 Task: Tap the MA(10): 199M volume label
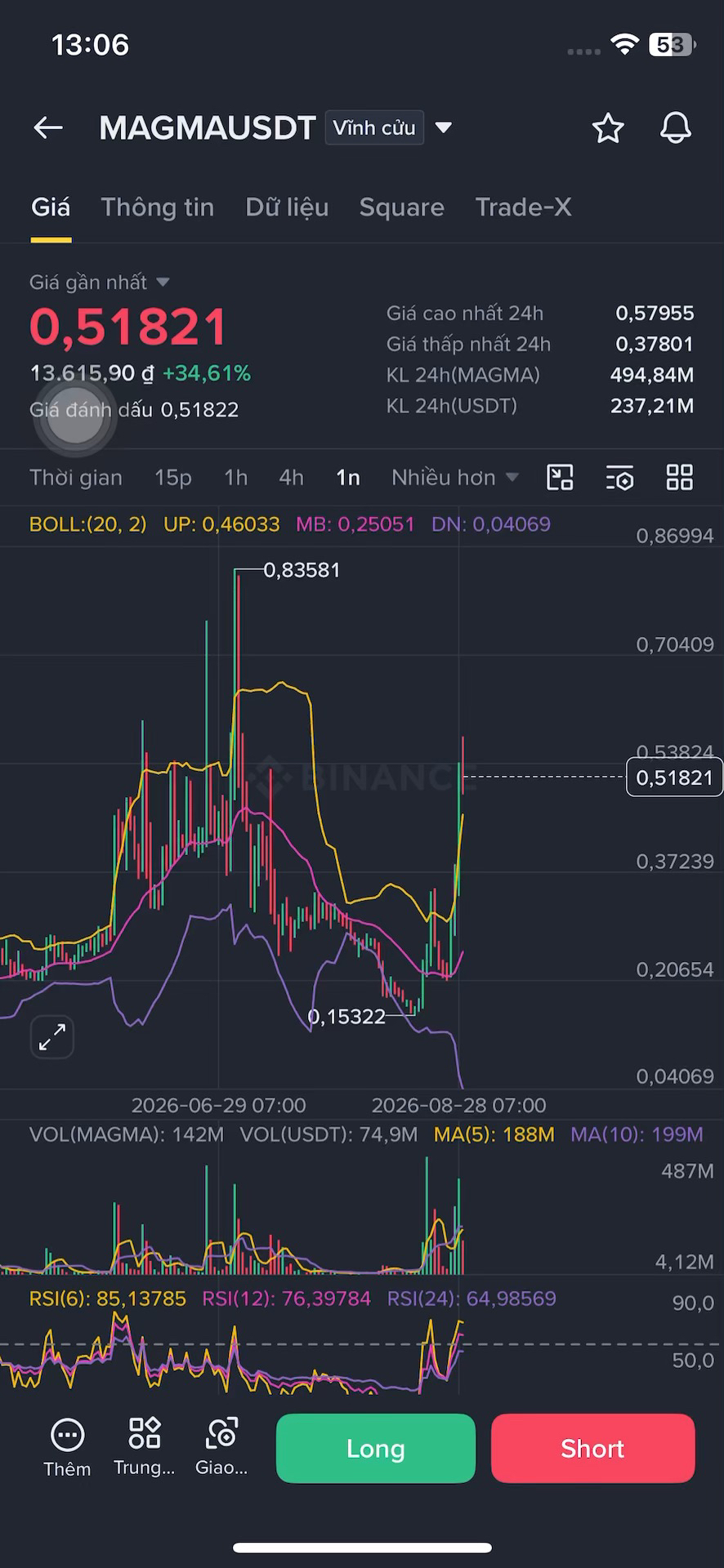pos(637,1135)
